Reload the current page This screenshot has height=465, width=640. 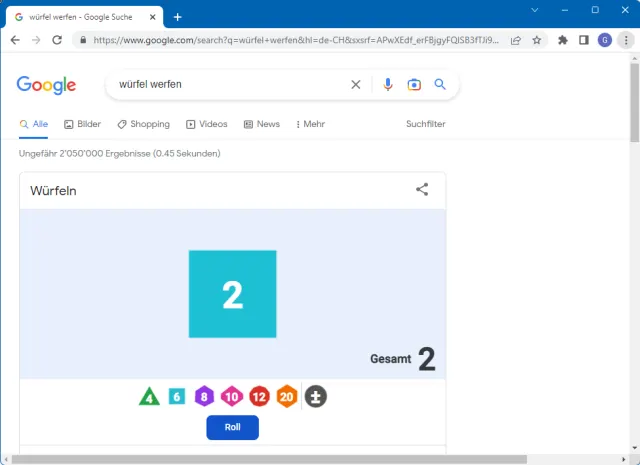point(57,40)
